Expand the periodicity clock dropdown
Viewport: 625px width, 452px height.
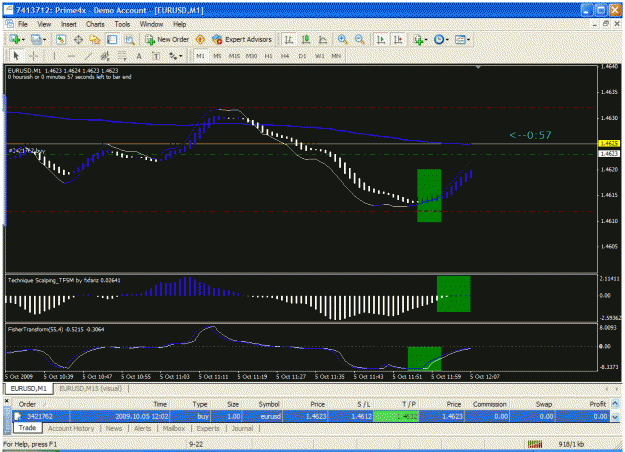[447, 40]
